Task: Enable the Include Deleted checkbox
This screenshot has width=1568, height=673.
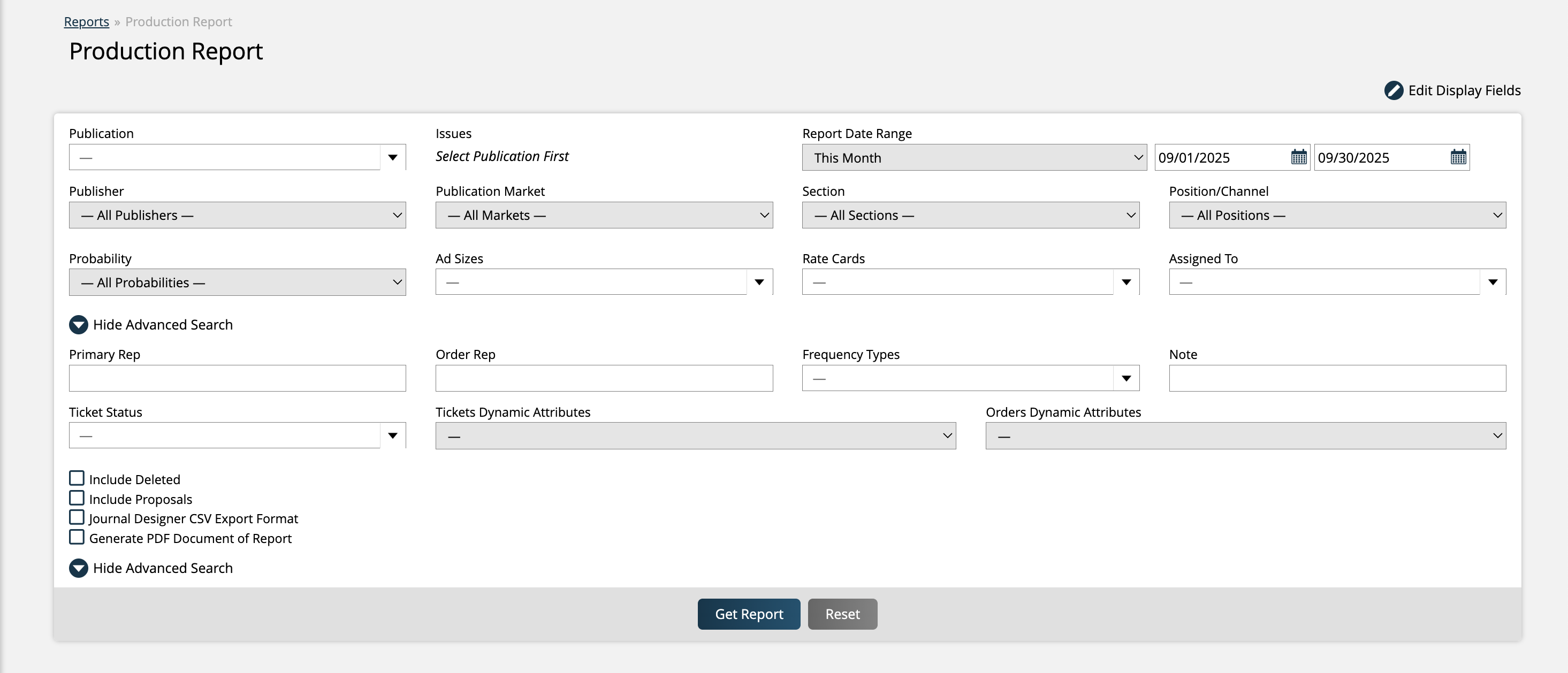Action: click(77, 478)
